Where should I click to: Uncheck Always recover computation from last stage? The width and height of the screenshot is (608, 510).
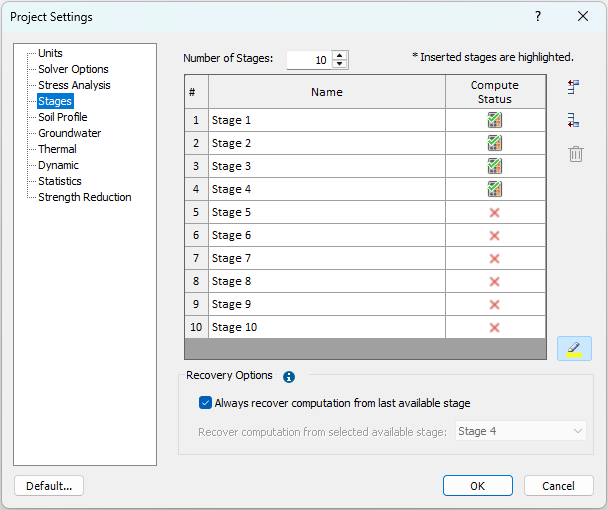pos(206,403)
